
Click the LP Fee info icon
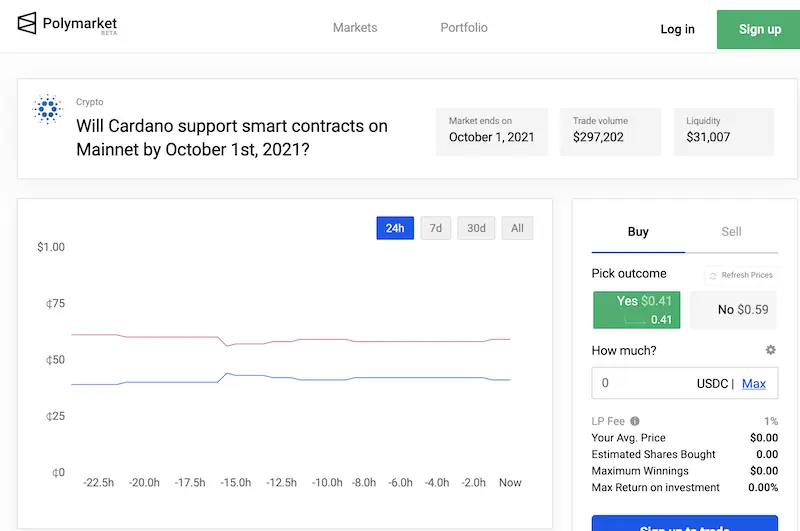pos(635,421)
